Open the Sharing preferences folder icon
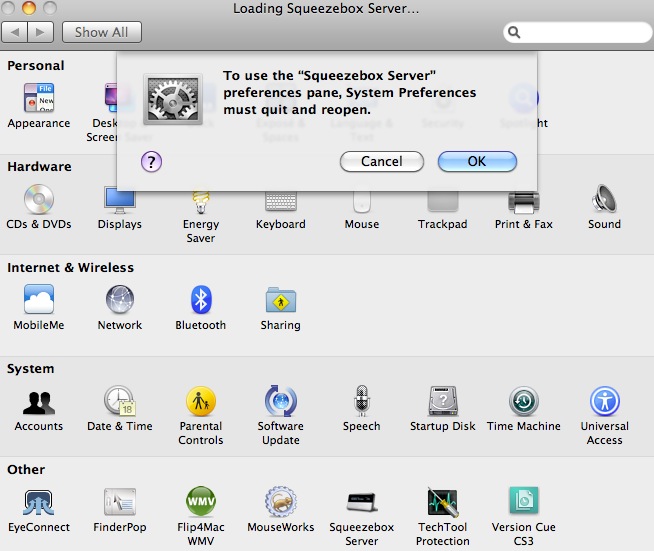654x551 pixels. tap(280, 301)
